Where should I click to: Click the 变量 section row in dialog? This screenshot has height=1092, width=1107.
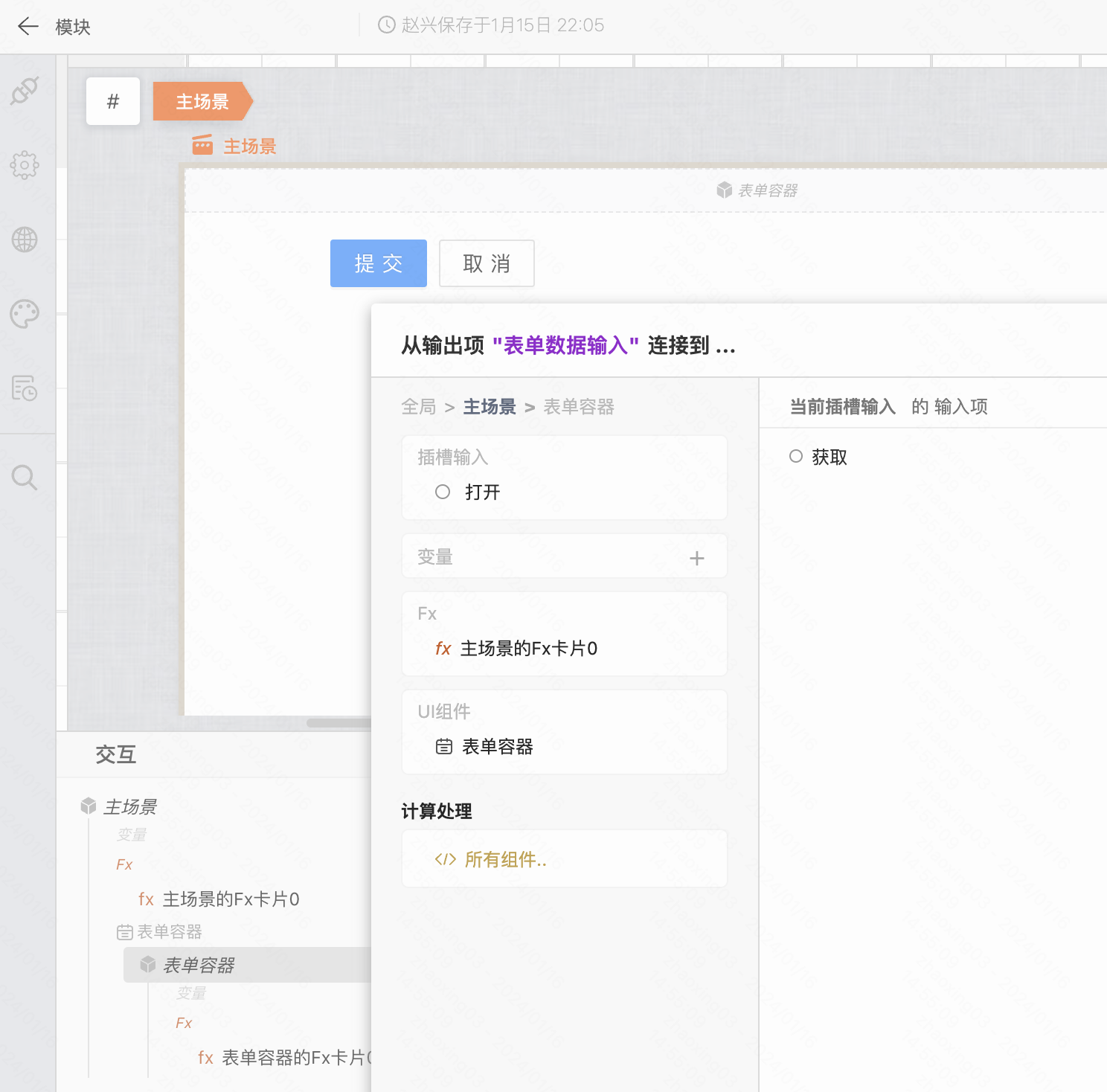(565, 556)
